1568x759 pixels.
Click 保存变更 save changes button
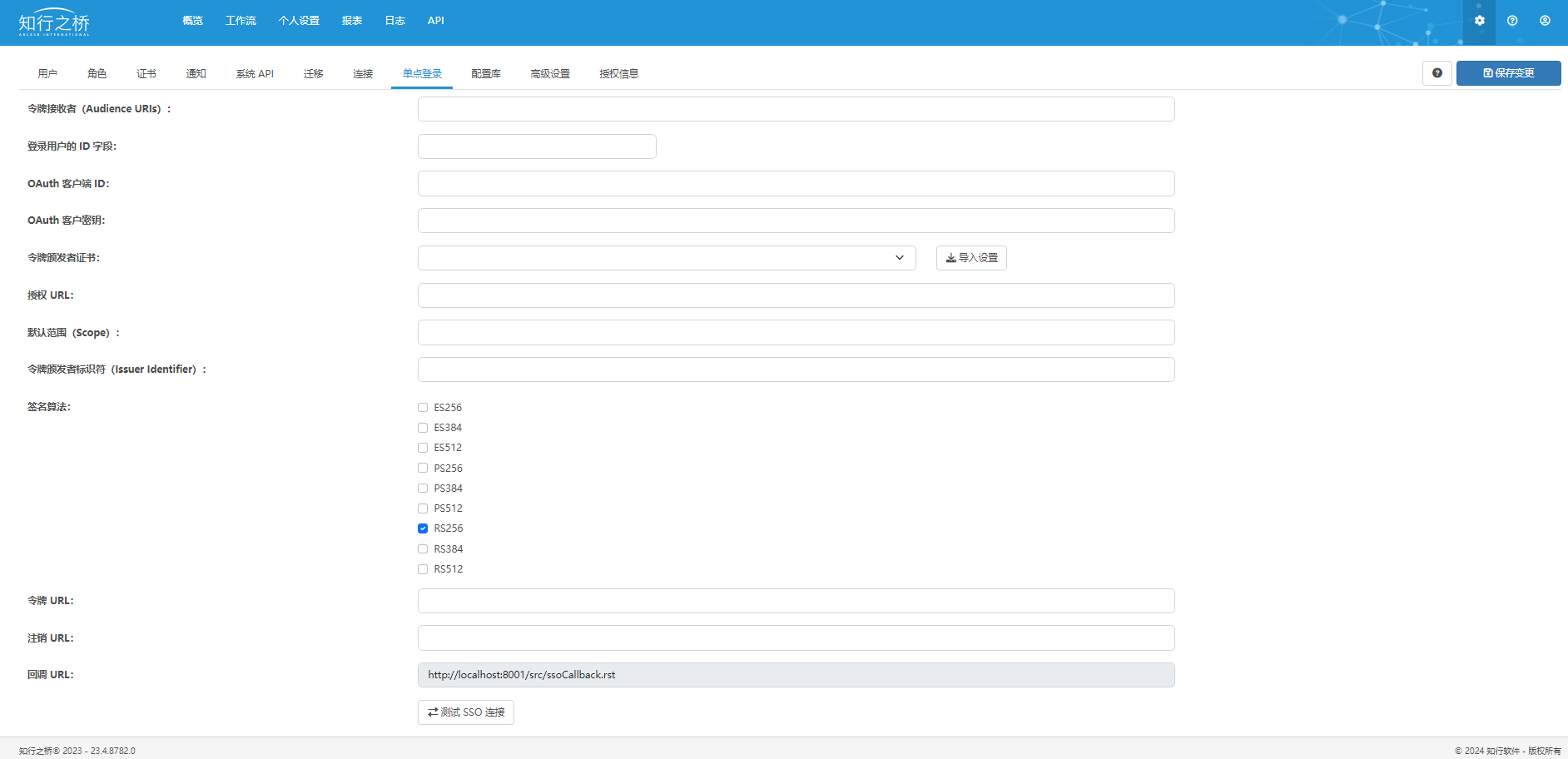click(x=1508, y=73)
